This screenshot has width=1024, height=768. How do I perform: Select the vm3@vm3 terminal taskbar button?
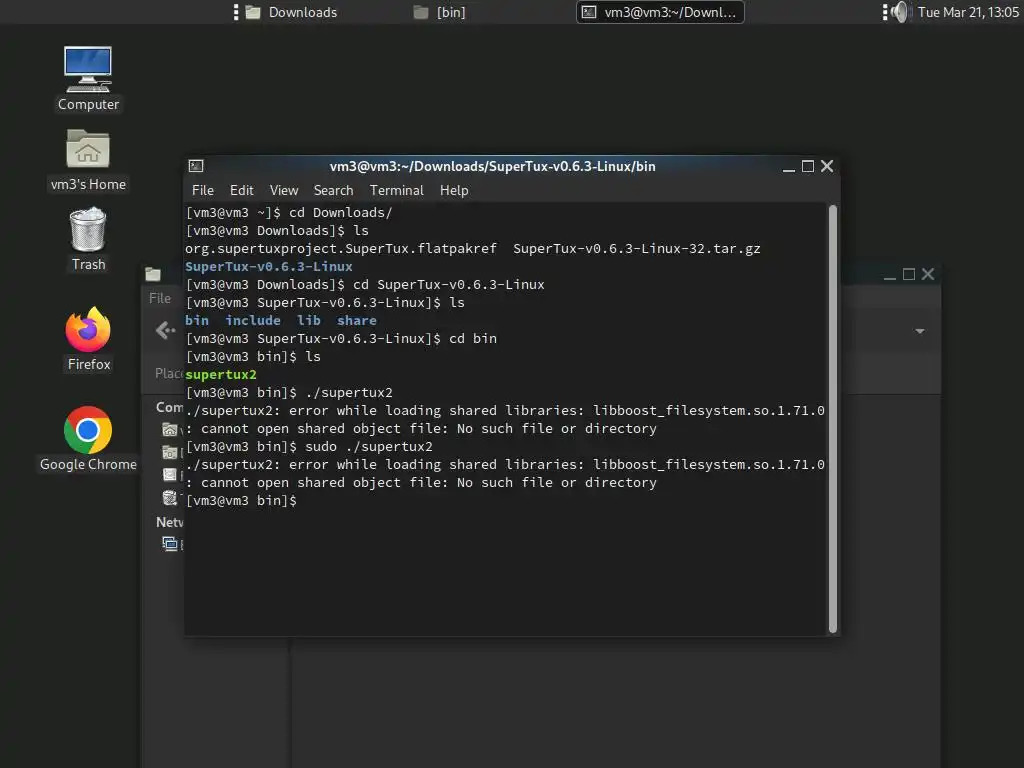point(660,12)
